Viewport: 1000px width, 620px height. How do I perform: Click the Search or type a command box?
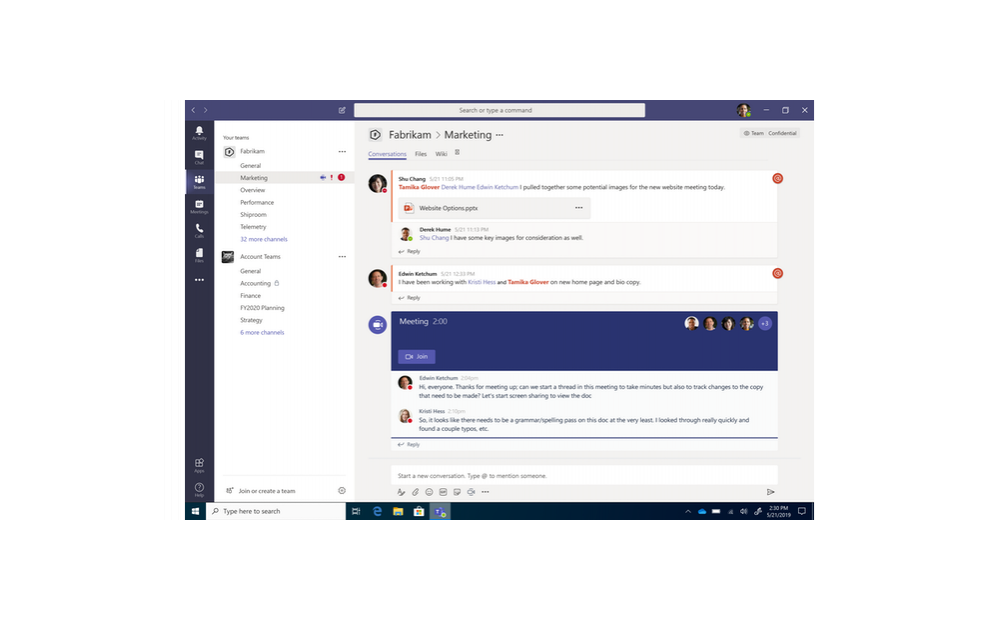(499, 110)
